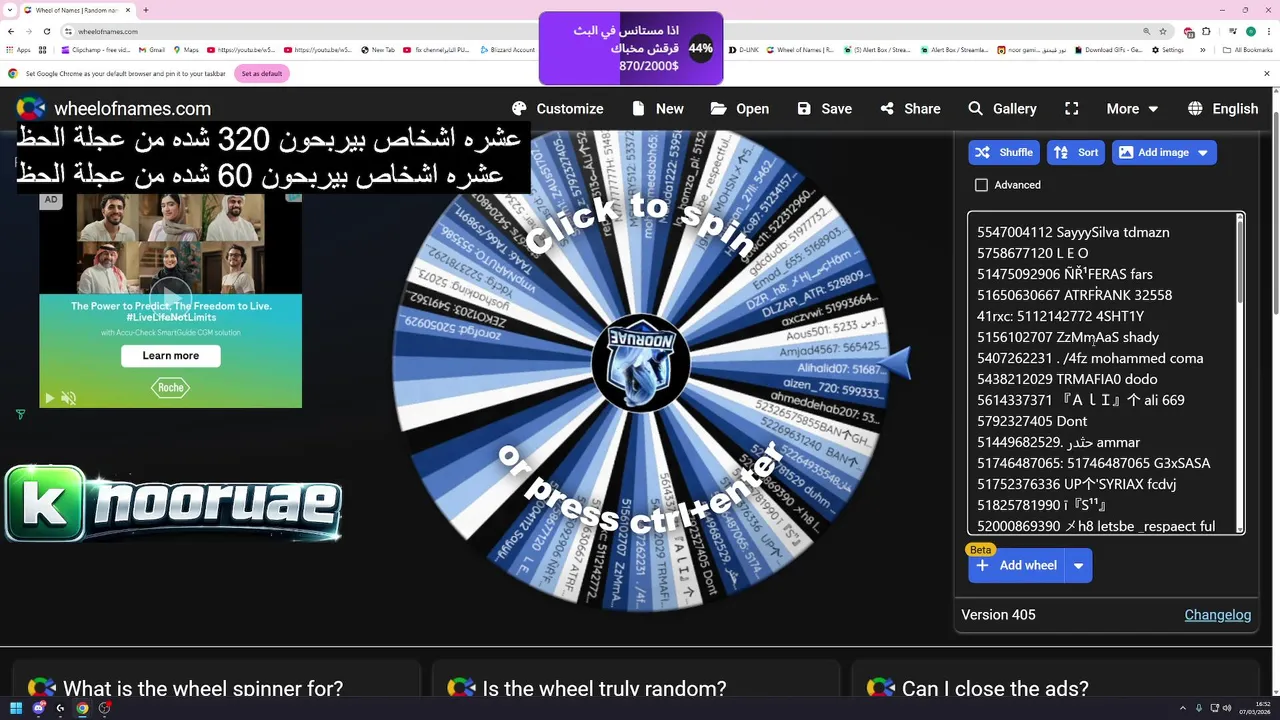
Task: Change language from English
Action: [x=1222, y=109]
